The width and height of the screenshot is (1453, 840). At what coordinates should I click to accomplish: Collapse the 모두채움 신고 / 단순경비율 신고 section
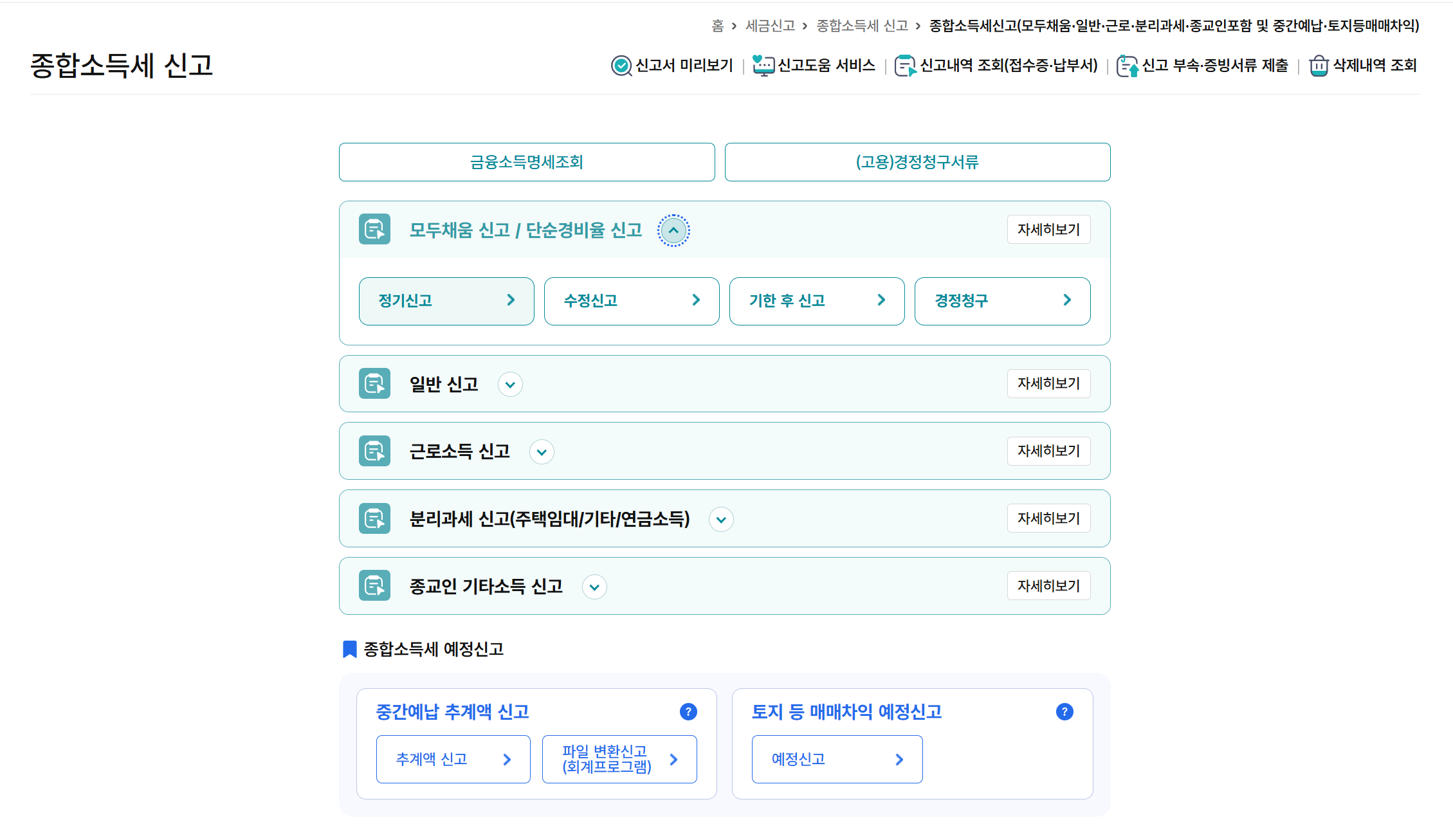673,230
